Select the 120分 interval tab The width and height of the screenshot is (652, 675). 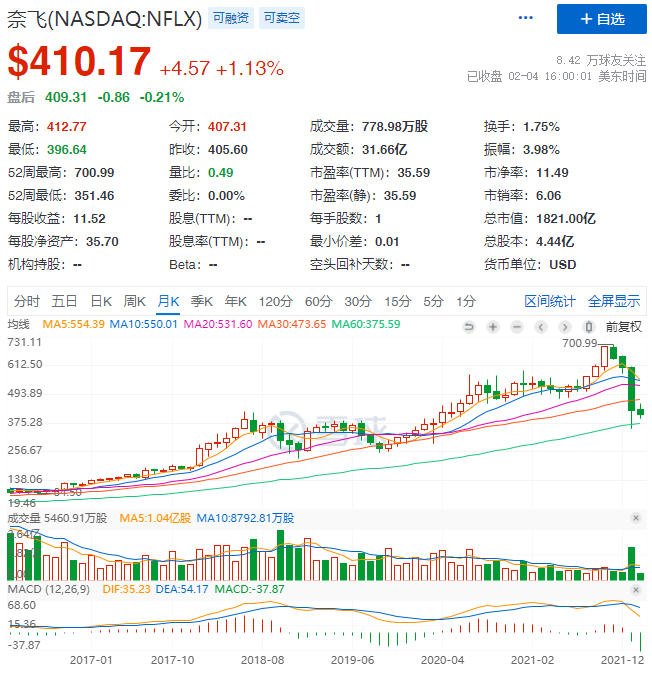(x=275, y=301)
